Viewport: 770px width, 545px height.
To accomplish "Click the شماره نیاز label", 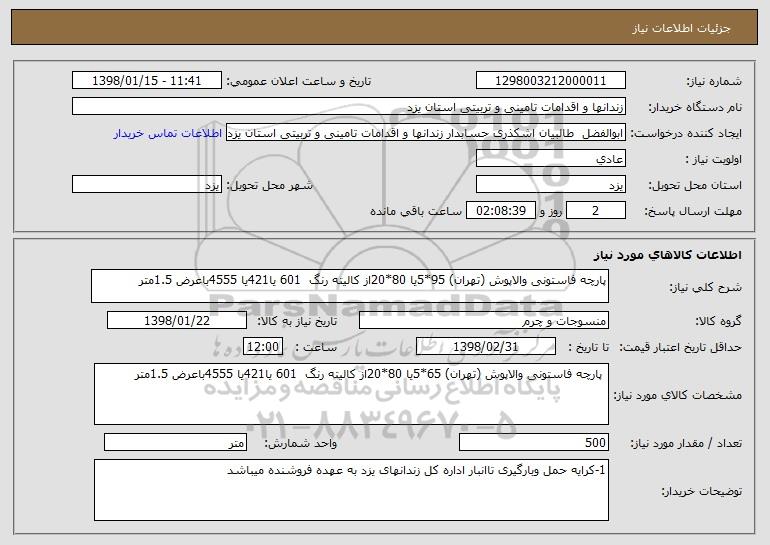I will point(714,82).
